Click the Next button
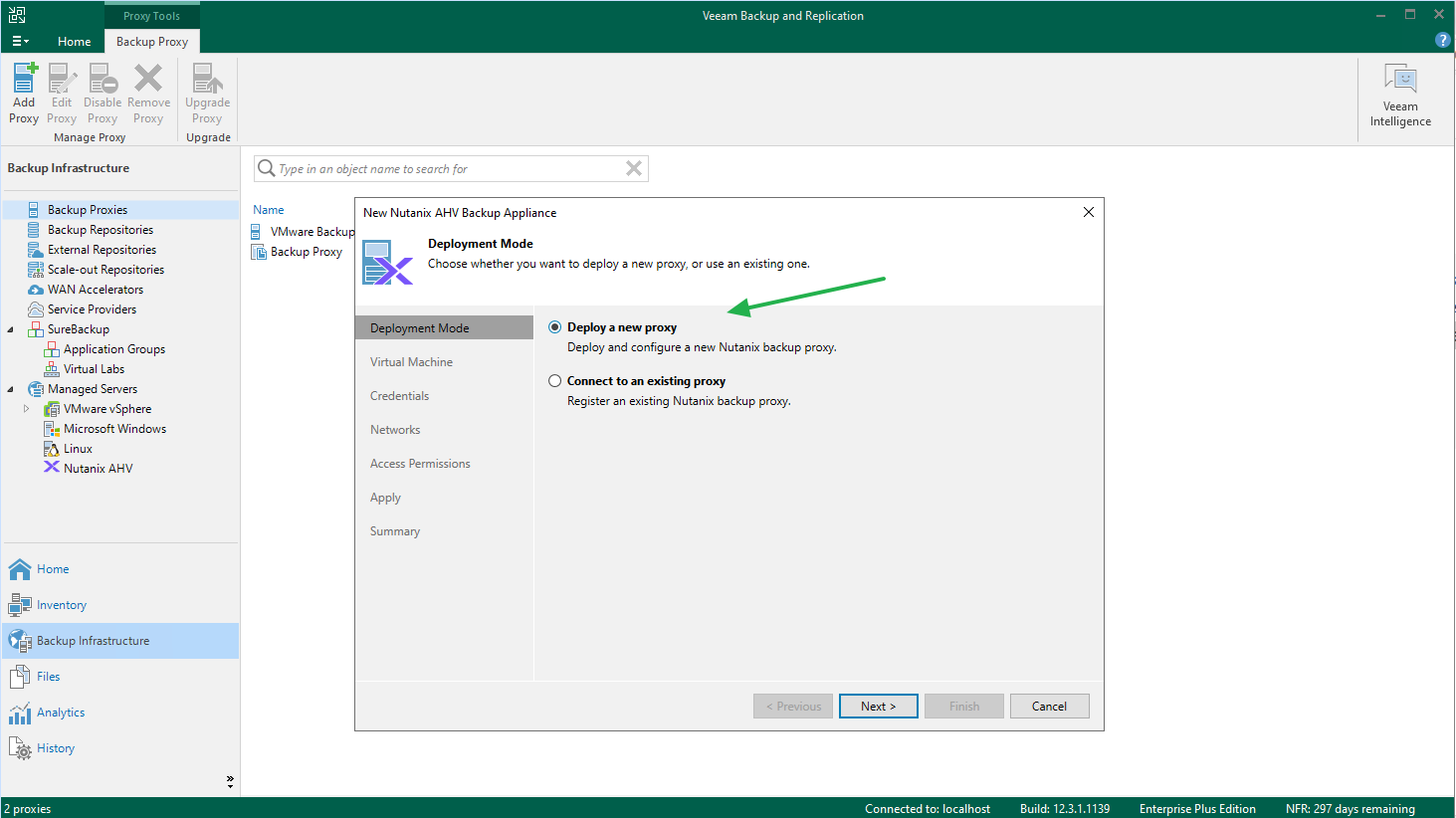1456x818 pixels. click(x=879, y=707)
